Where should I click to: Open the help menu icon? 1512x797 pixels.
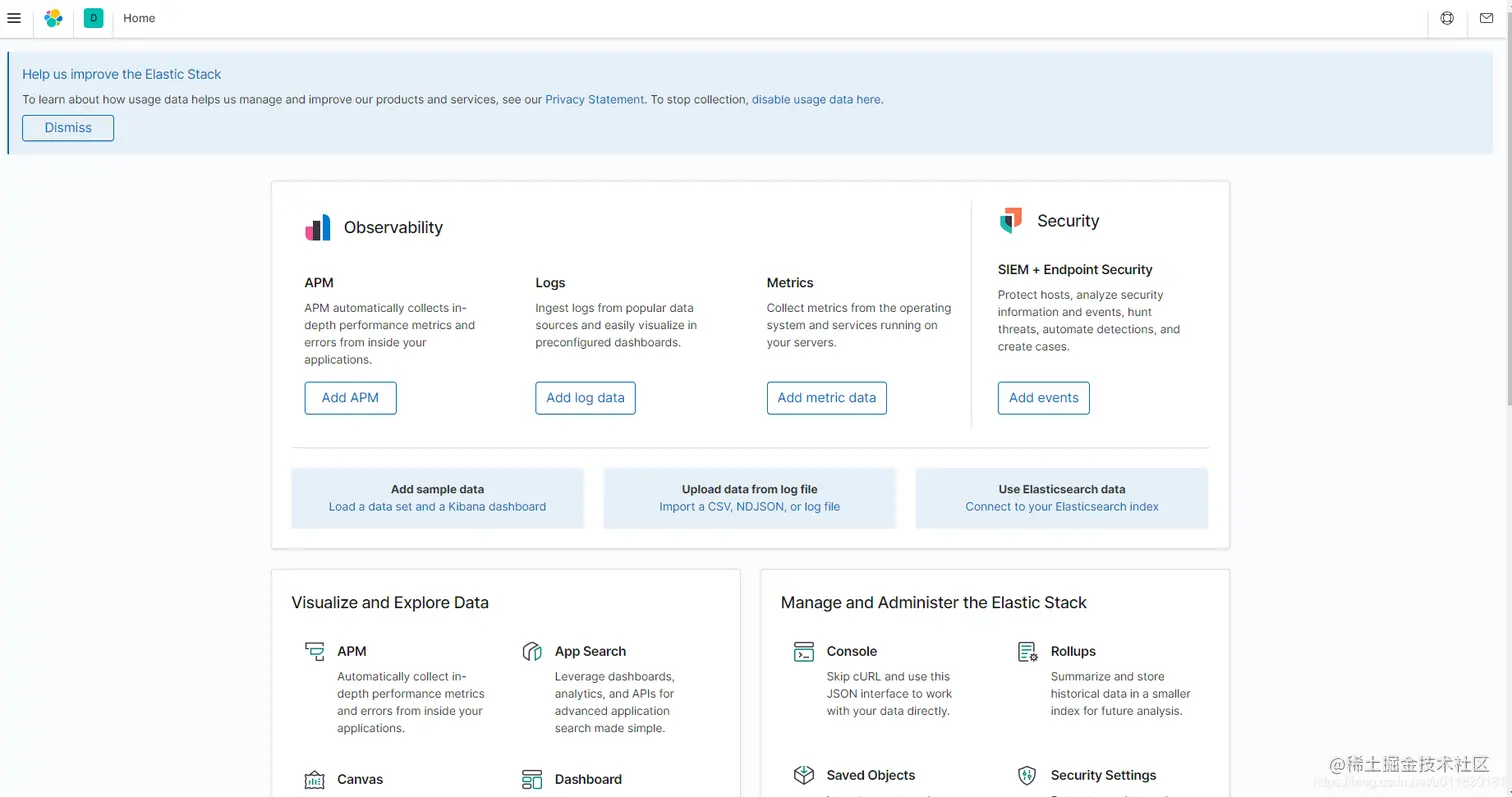[x=1447, y=18]
